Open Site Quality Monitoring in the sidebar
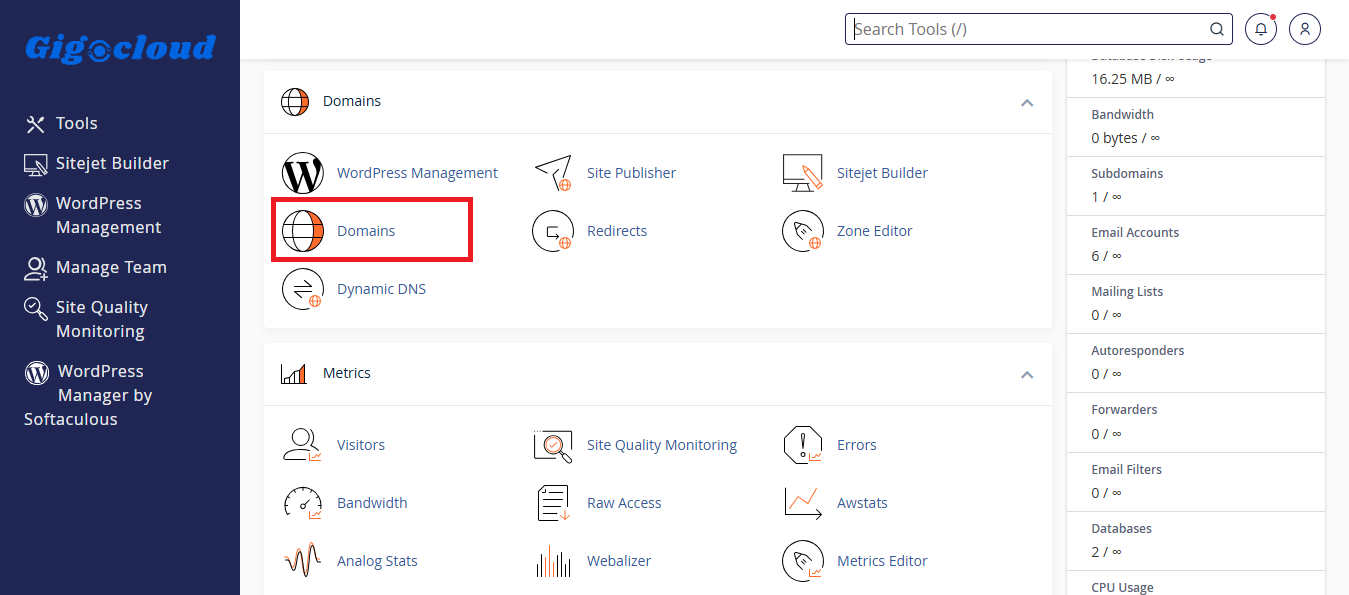 tap(86, 319)
